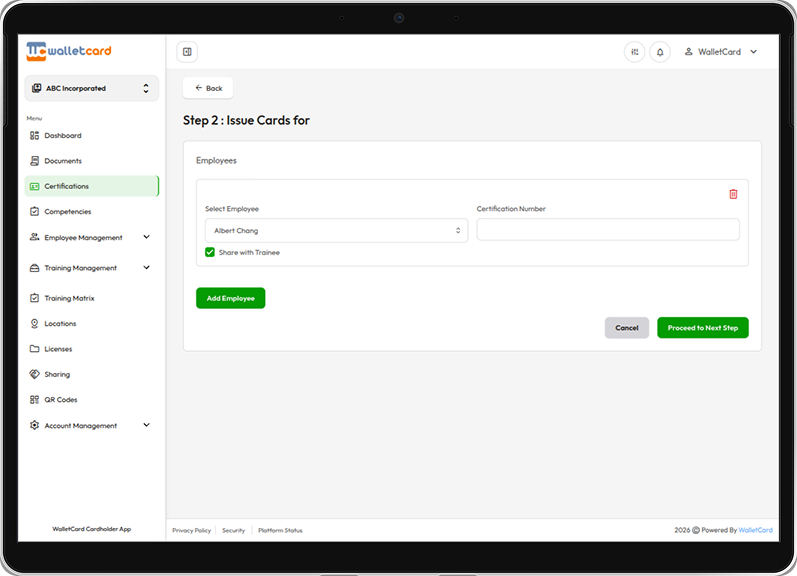Click the Certifications card icon
797x576 pixels.
point(34,186)
